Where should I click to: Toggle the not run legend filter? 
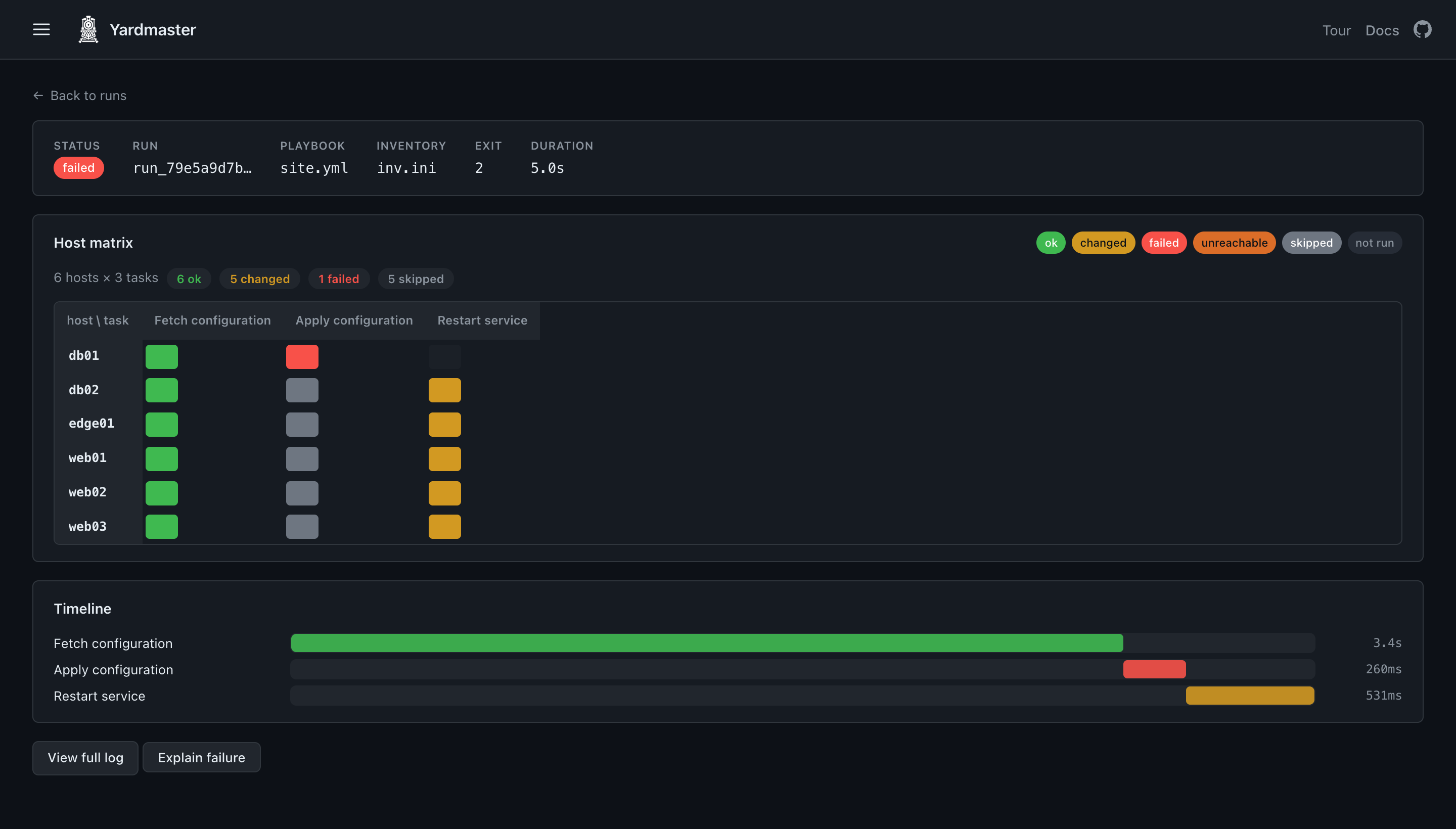click(x=1374, y=243)
